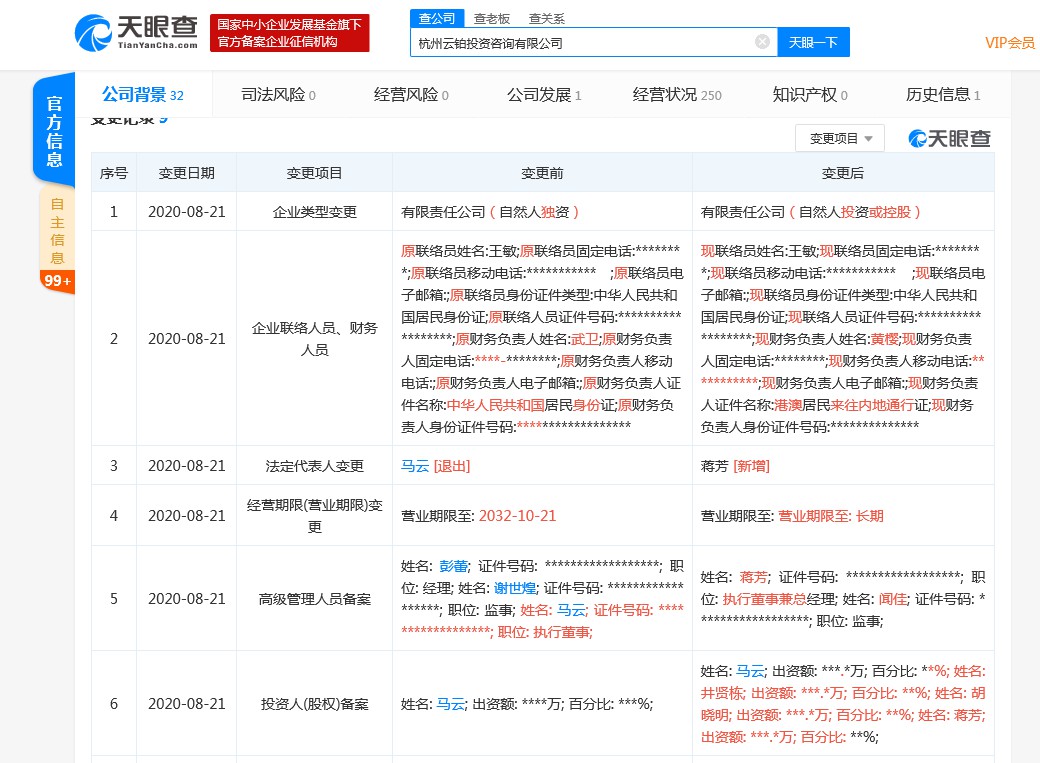
Task: Click the 变更日期 column header
Action: tap(186, 173)
